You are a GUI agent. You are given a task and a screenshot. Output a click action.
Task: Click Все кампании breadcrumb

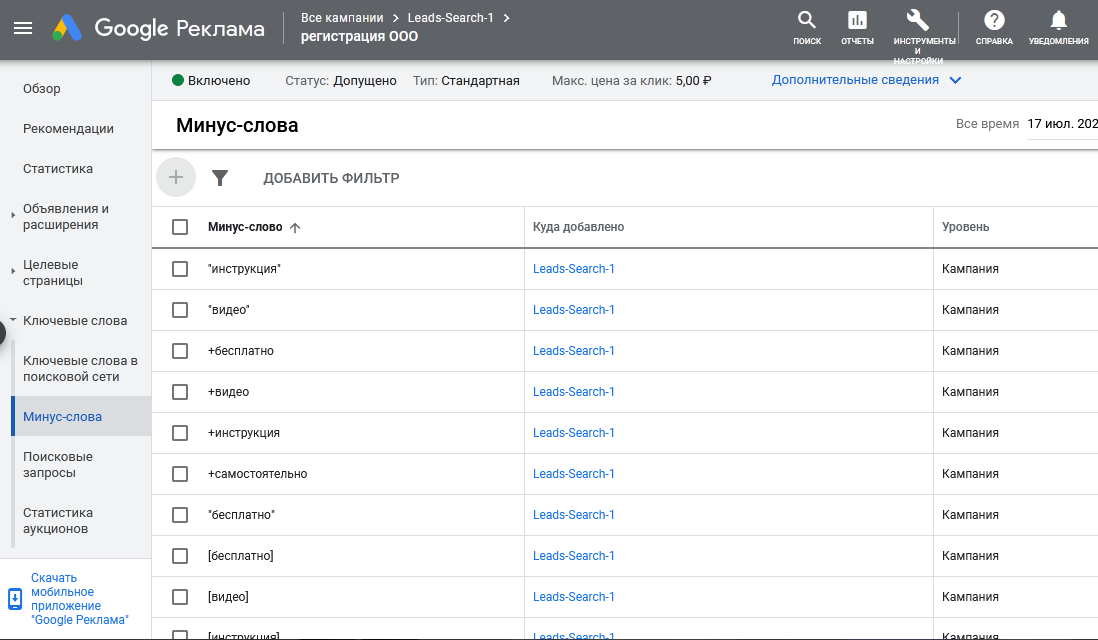(342, 18)
